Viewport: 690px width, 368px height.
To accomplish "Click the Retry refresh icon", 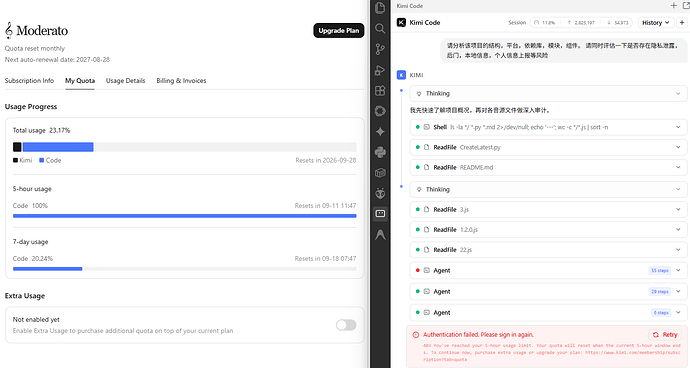I will [x=656, y=335].
